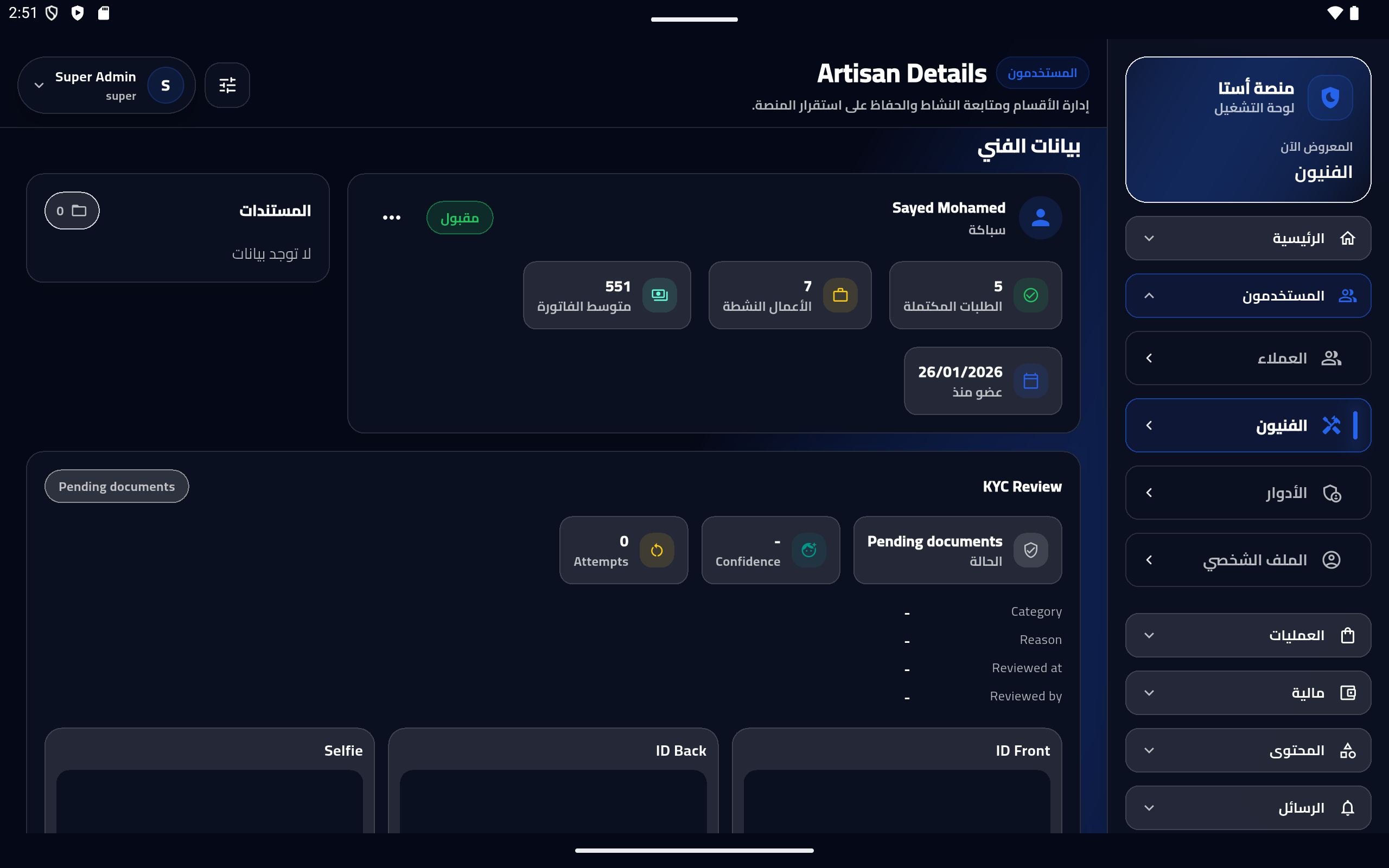Click the 'Reviewed at' label text

pos(1027,668)
